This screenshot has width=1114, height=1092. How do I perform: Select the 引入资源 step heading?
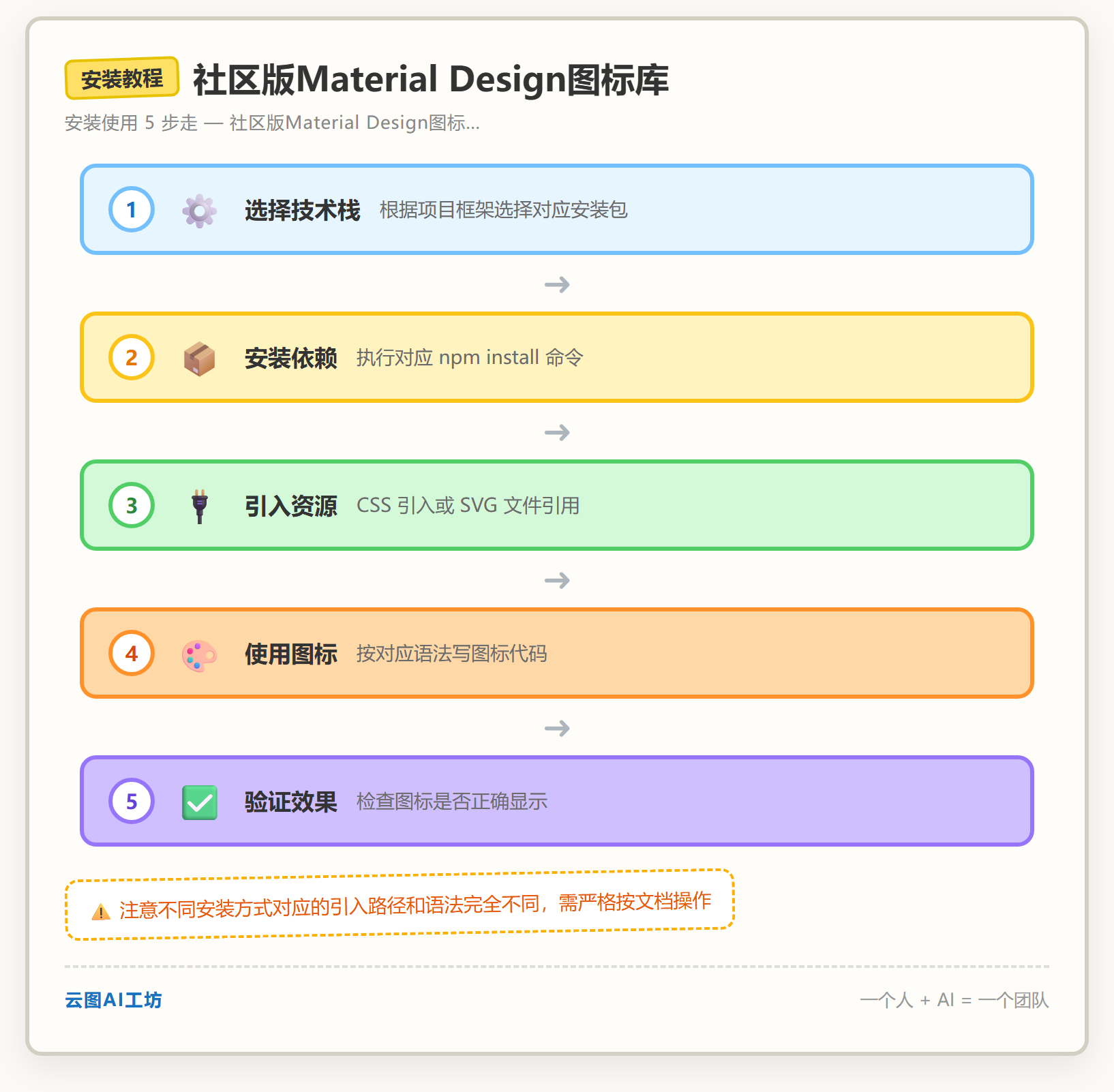coord(290,506)
